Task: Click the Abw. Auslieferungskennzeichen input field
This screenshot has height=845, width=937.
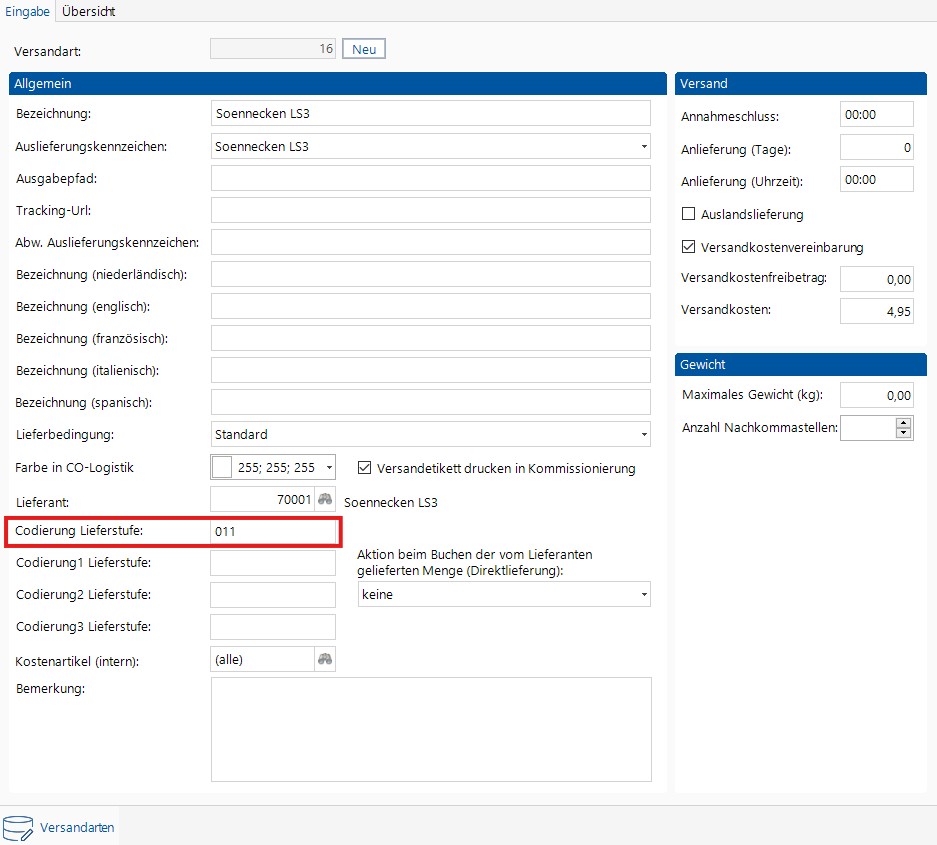Action: [x=430, y=242]
